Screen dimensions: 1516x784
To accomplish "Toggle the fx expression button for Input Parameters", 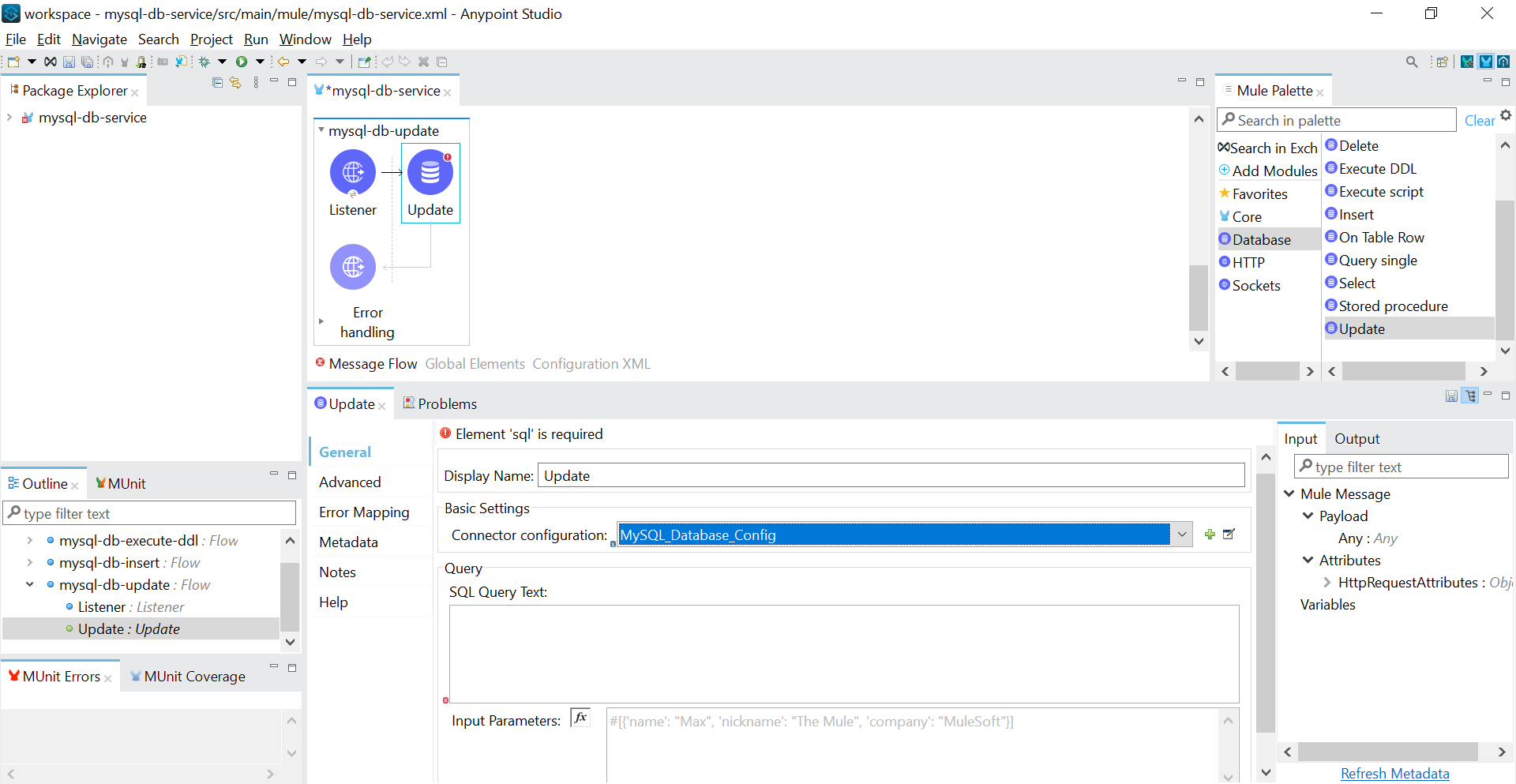I will tap(580, 717).
